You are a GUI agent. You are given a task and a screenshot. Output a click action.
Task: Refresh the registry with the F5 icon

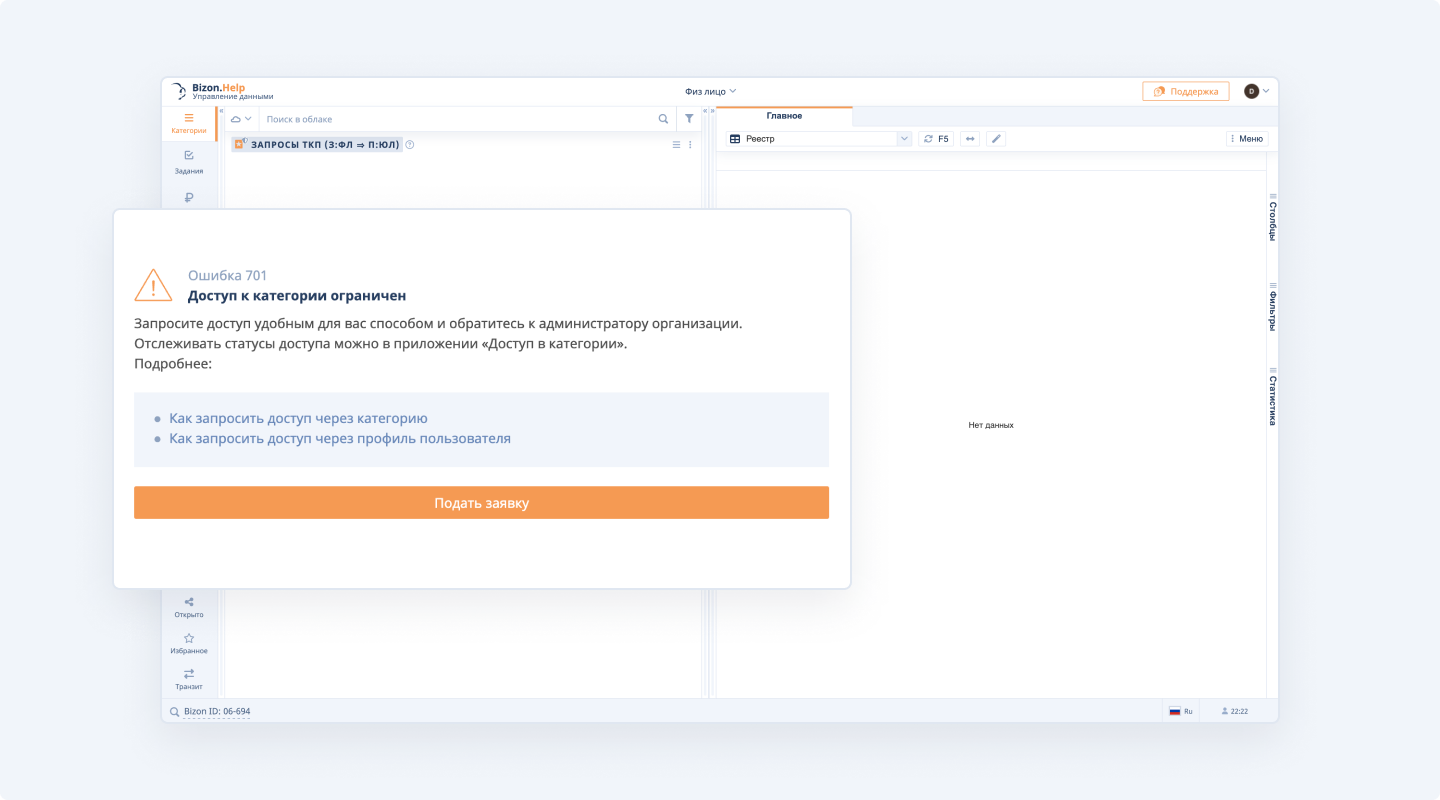tap(934, 138)
